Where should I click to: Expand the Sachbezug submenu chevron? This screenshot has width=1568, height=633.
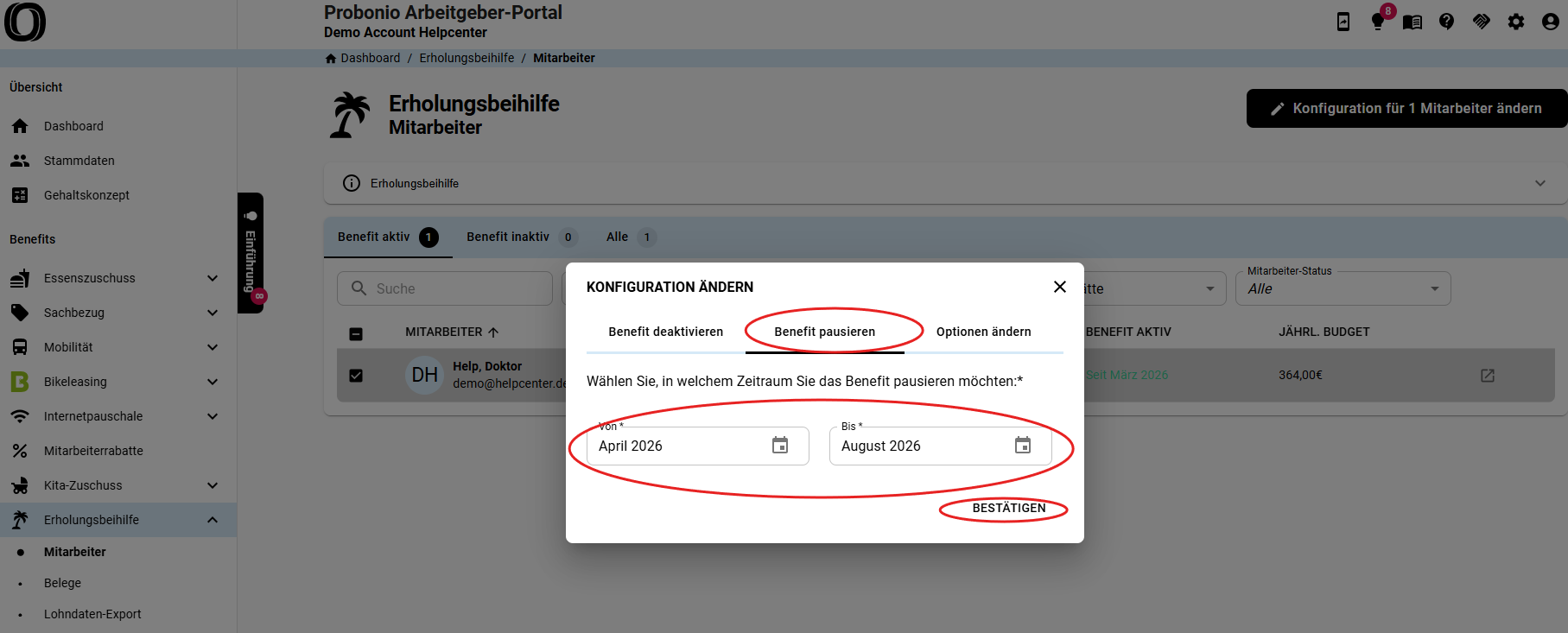pyautogui.click(x=213, y=313)
